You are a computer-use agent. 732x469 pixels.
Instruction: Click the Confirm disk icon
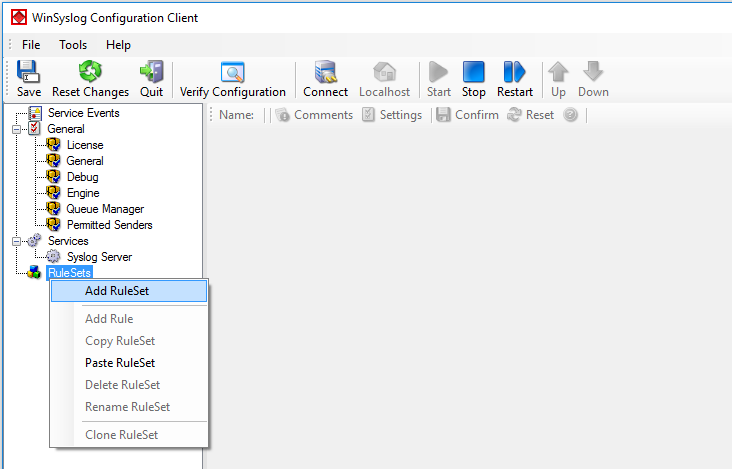(443, 115)
